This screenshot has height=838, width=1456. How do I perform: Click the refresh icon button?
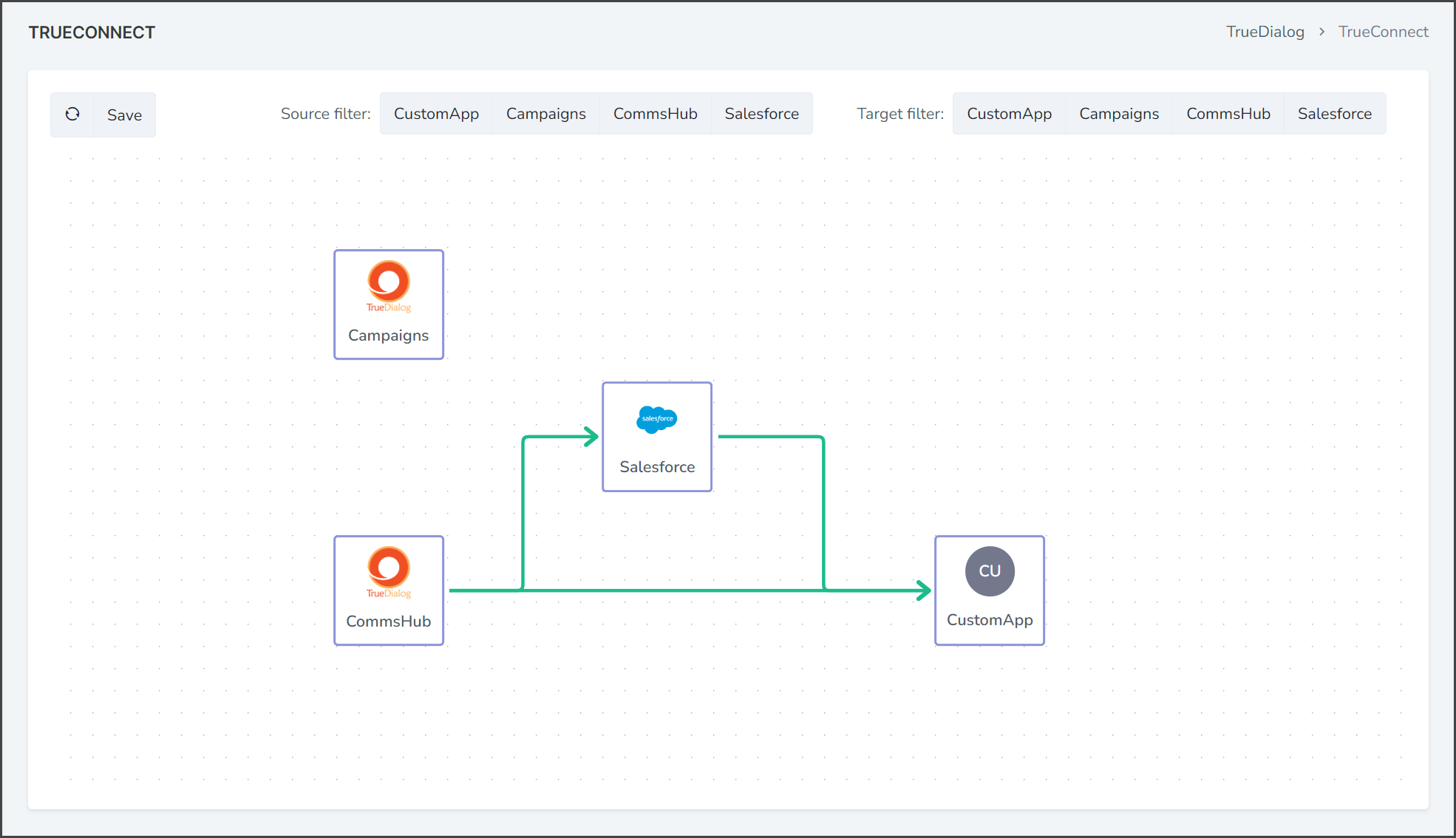click(x=72, y=115)
